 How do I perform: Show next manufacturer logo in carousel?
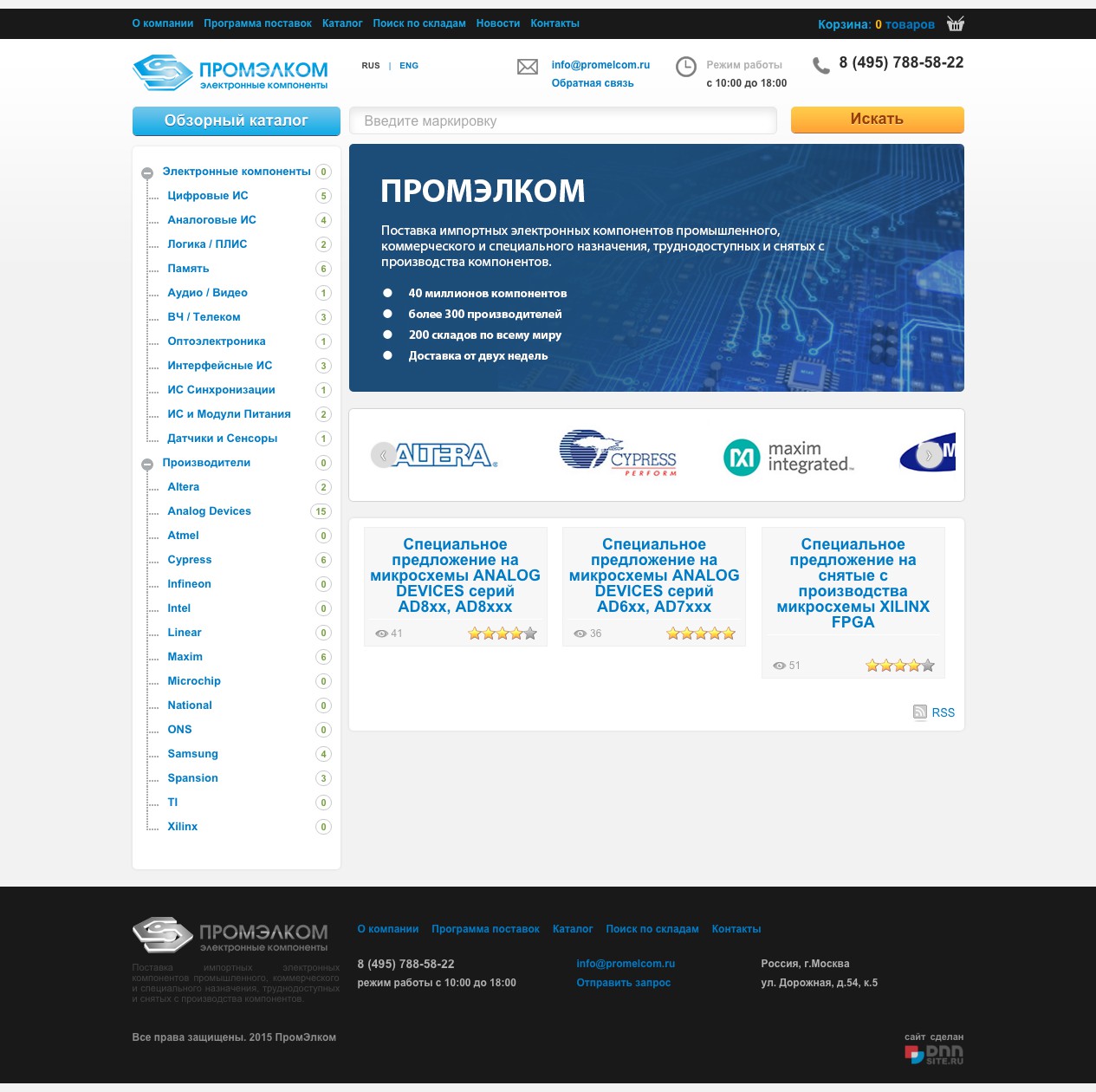(929, 455)
